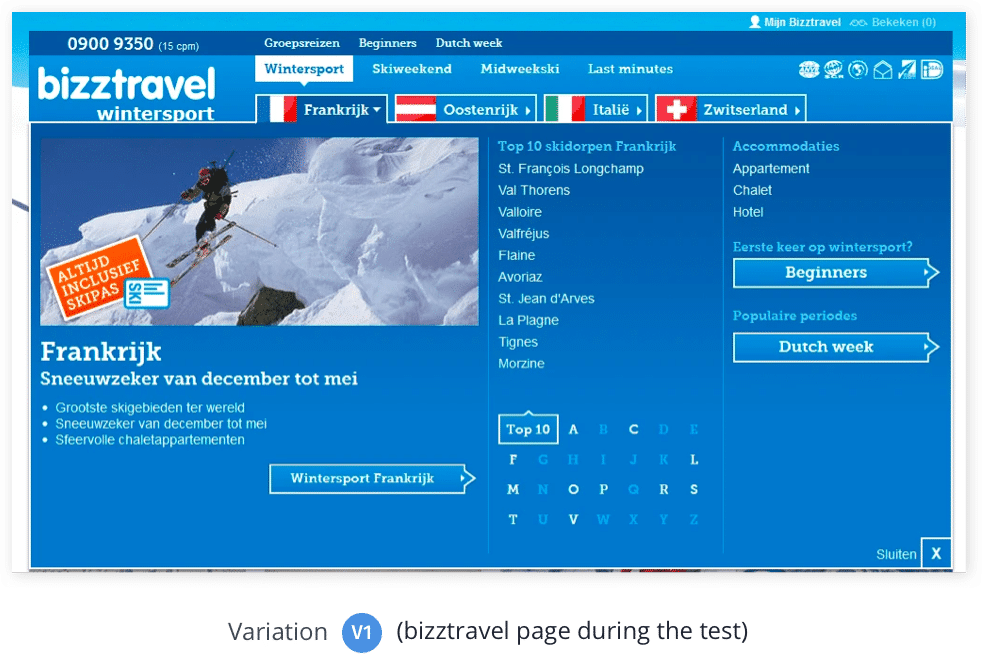The image size is (982, 654).
Task: Click the globe emblem icon
Action: tap(857, 70)
